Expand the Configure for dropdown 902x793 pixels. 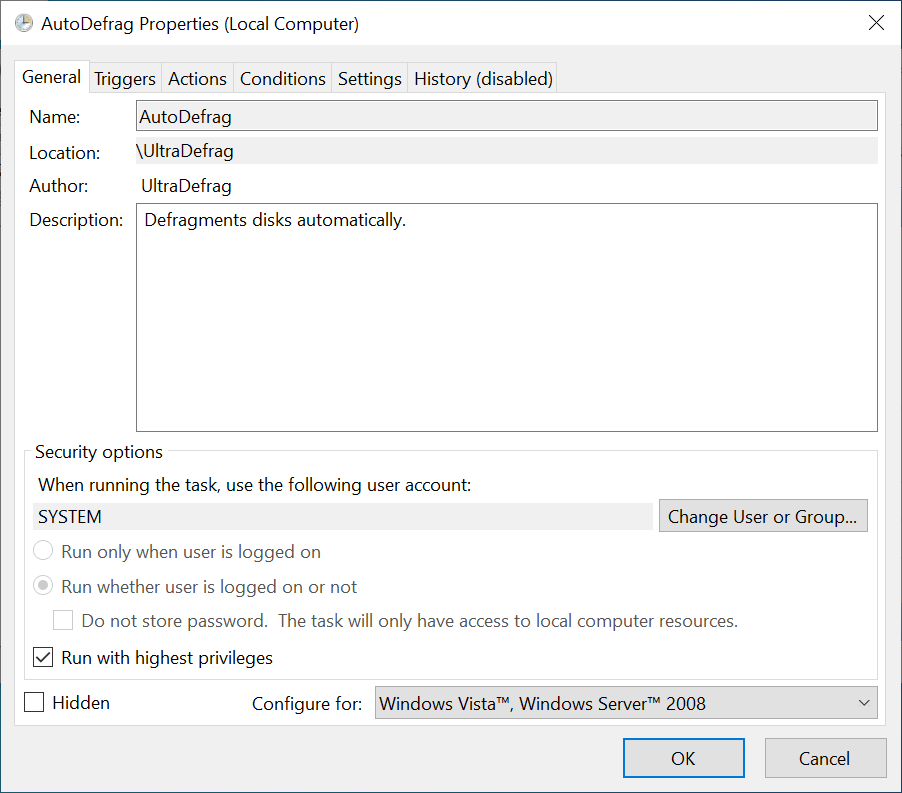[626, 703]
